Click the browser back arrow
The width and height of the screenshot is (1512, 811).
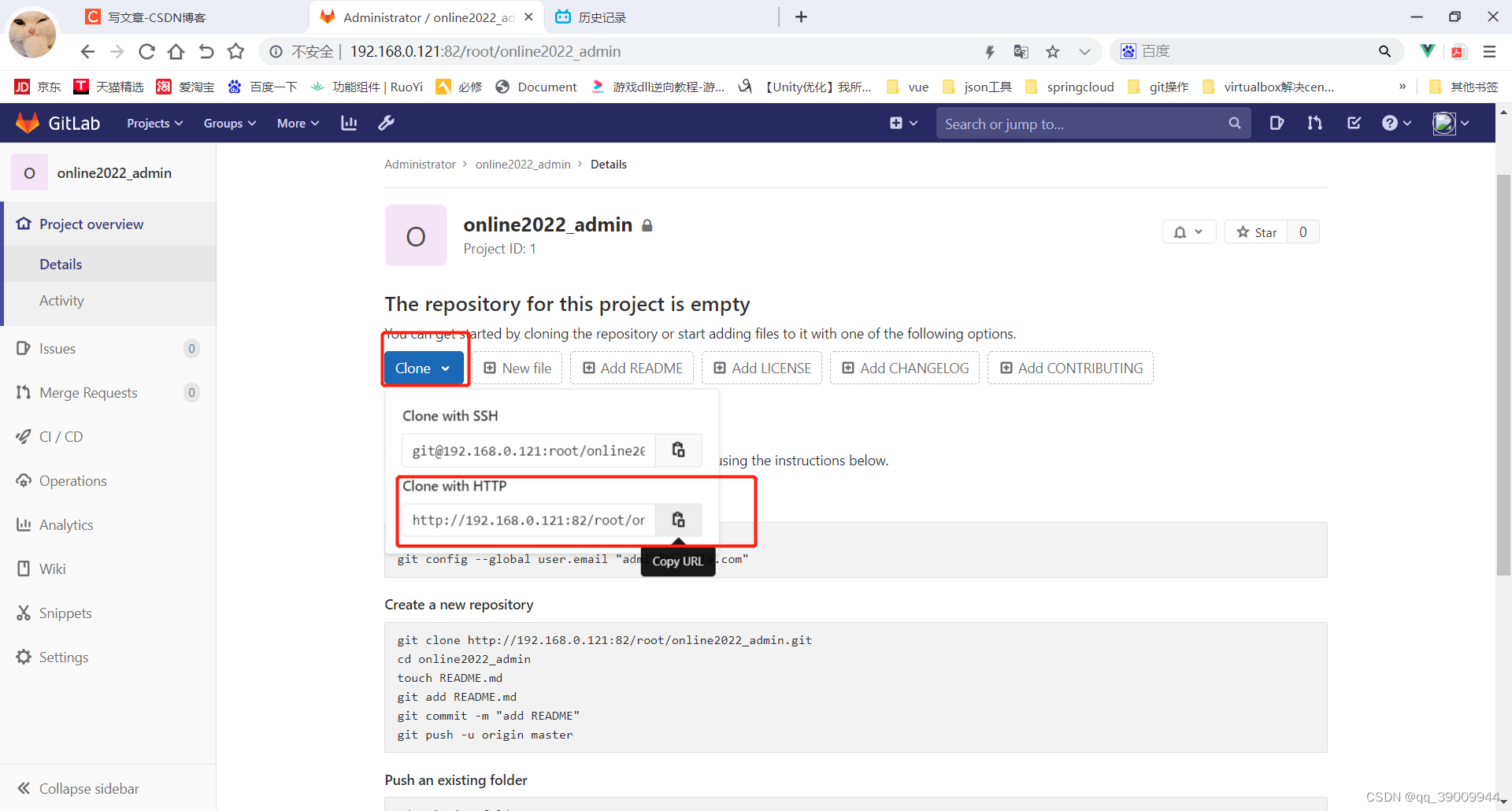point(87,51)
